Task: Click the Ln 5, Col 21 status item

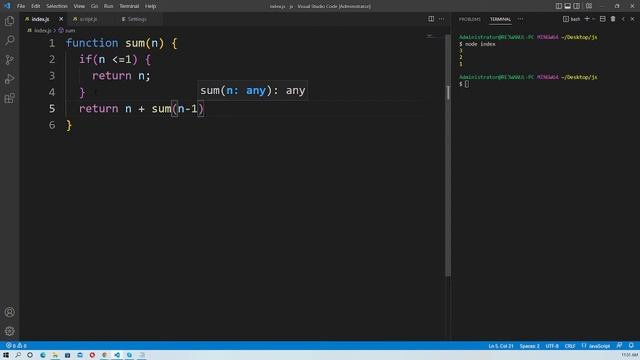Action: pyautogui.click(x=501, y=346)
